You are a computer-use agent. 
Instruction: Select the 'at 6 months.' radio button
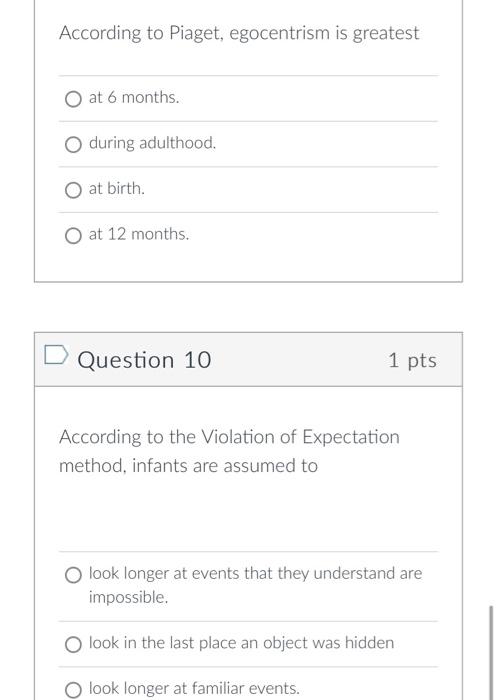pos(73,99)
